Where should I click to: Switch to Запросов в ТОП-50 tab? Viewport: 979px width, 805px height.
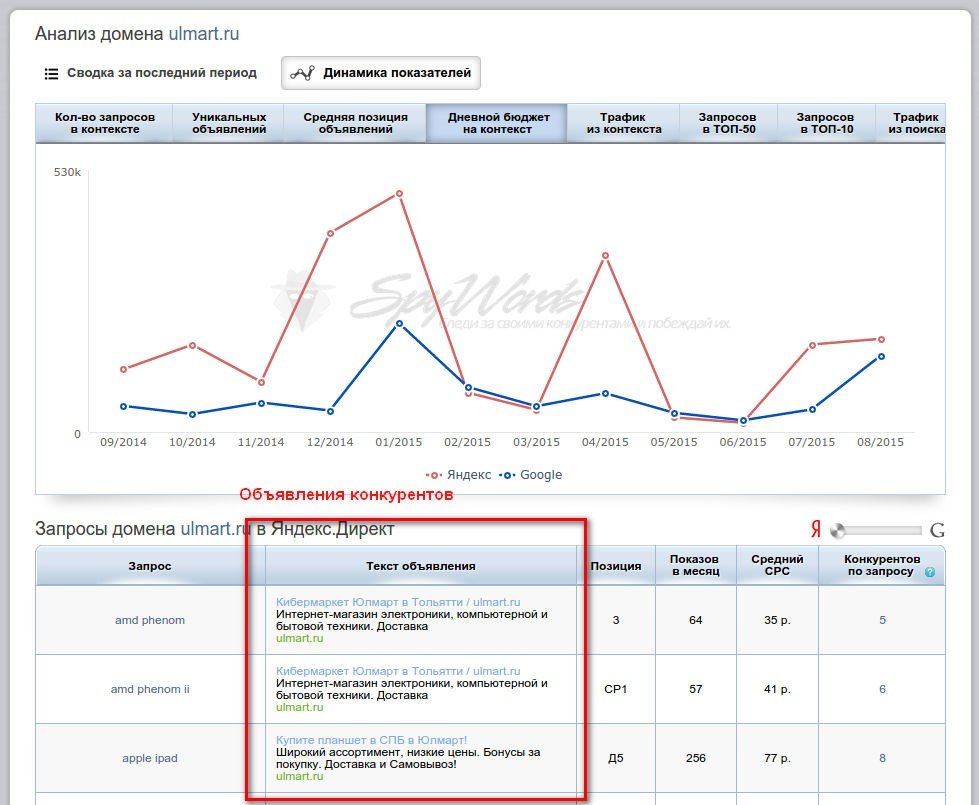click(728, 123)
